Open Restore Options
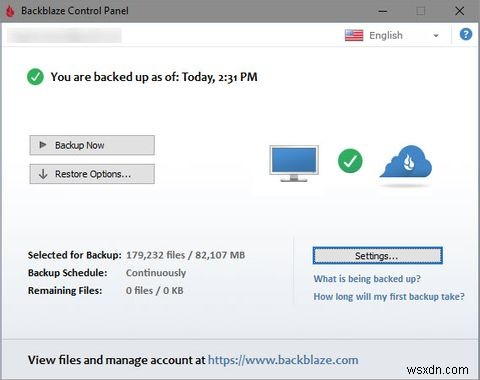The height and width of the screenshot is (380, 480). tap(92, 174)
